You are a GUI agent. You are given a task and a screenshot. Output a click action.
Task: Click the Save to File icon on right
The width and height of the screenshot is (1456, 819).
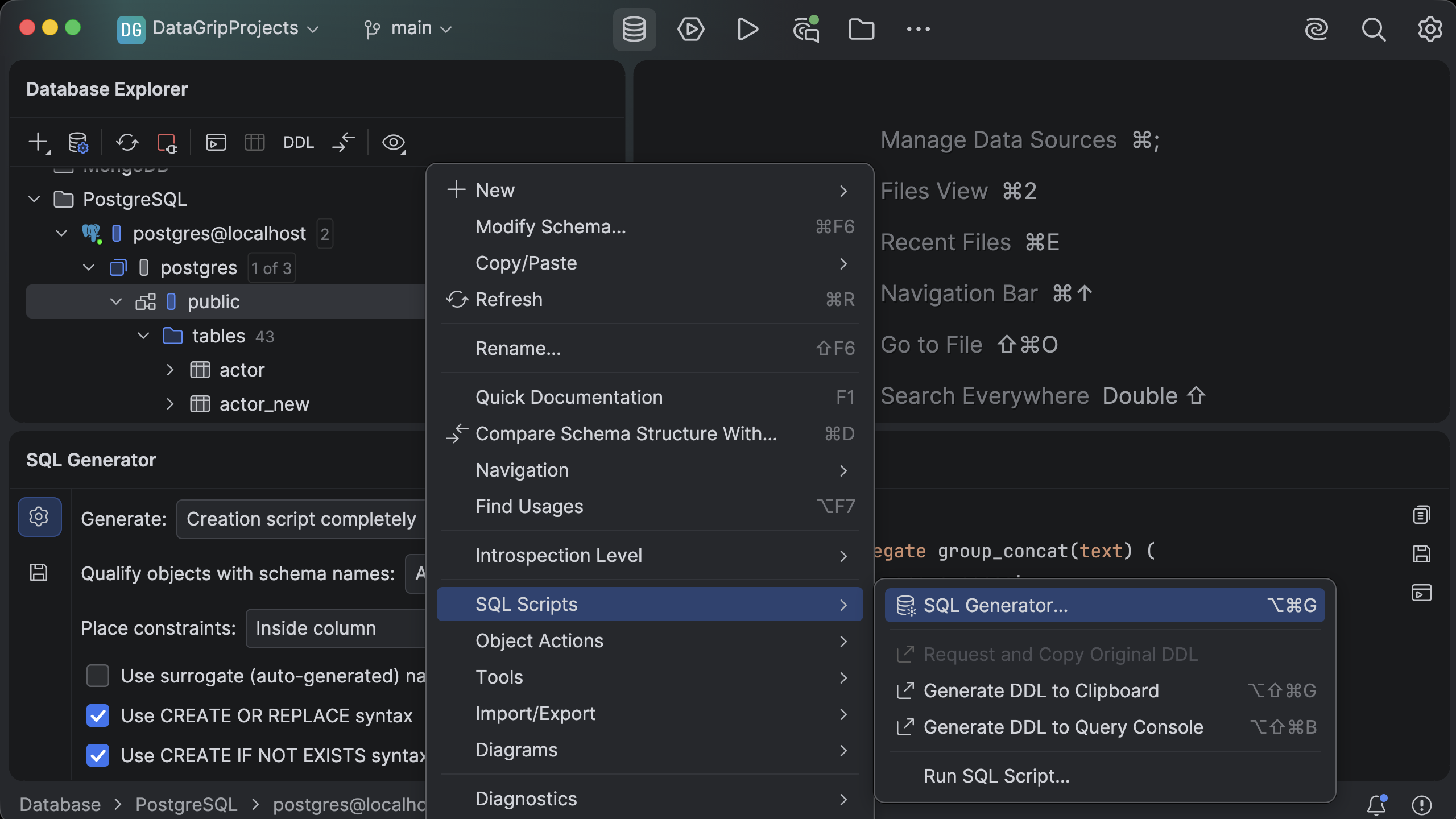(x=1421, y=553)
